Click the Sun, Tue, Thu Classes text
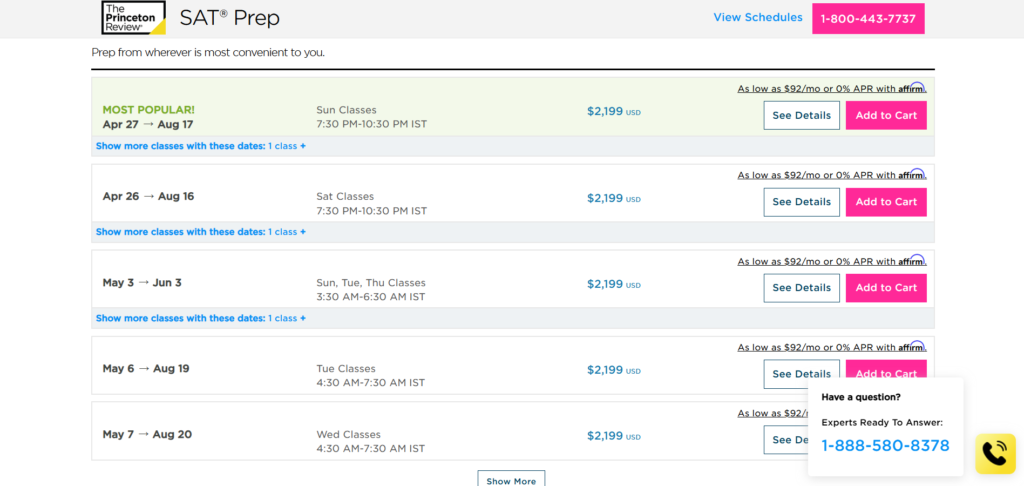This screenshot has height=486, width=1024. (x=371, y=283)
